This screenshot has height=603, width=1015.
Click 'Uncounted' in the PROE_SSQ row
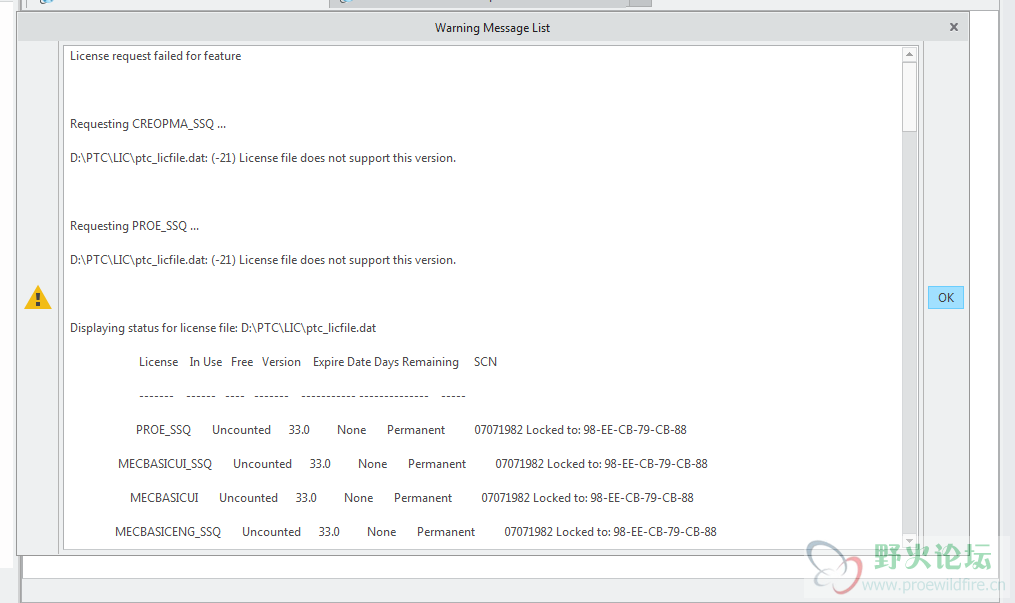click(x=241, y=430)
